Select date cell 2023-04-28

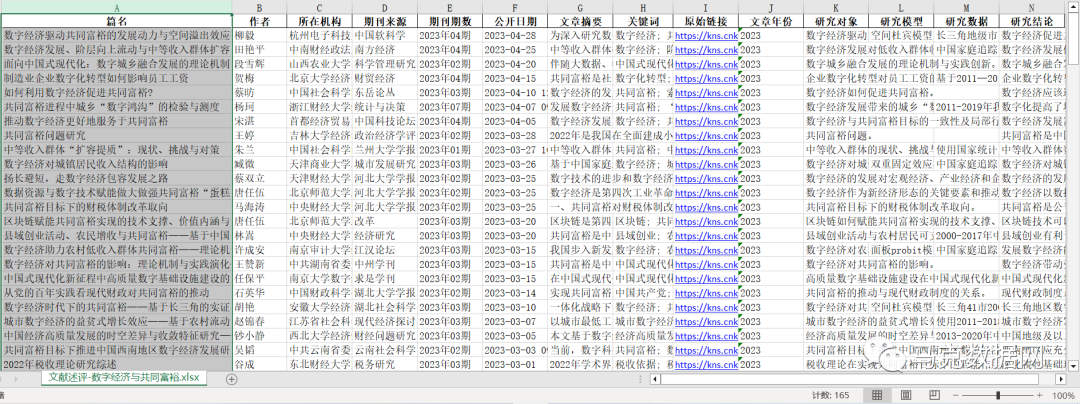(515, 35)
